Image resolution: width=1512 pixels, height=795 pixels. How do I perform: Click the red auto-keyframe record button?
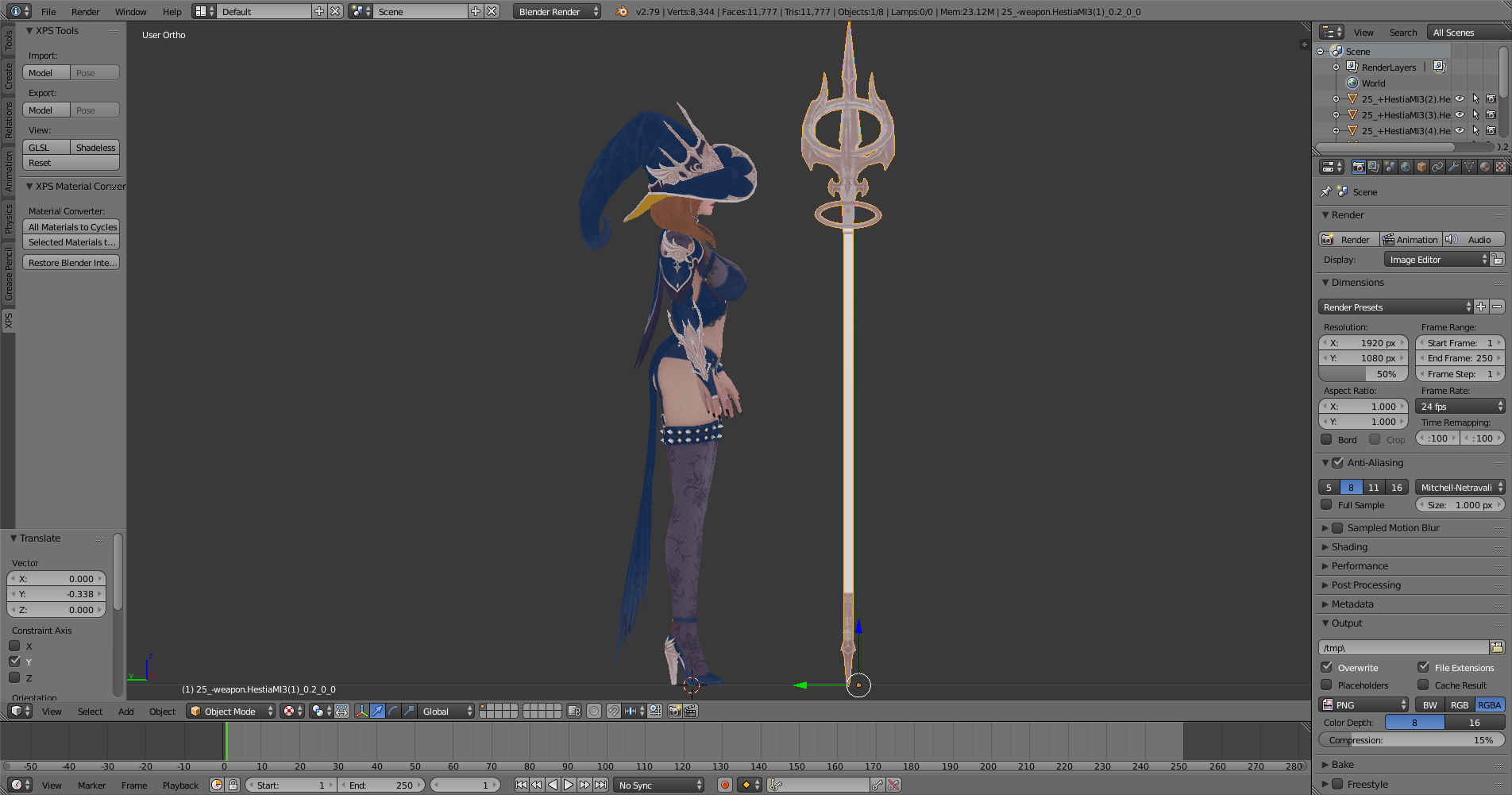[724, 785]
